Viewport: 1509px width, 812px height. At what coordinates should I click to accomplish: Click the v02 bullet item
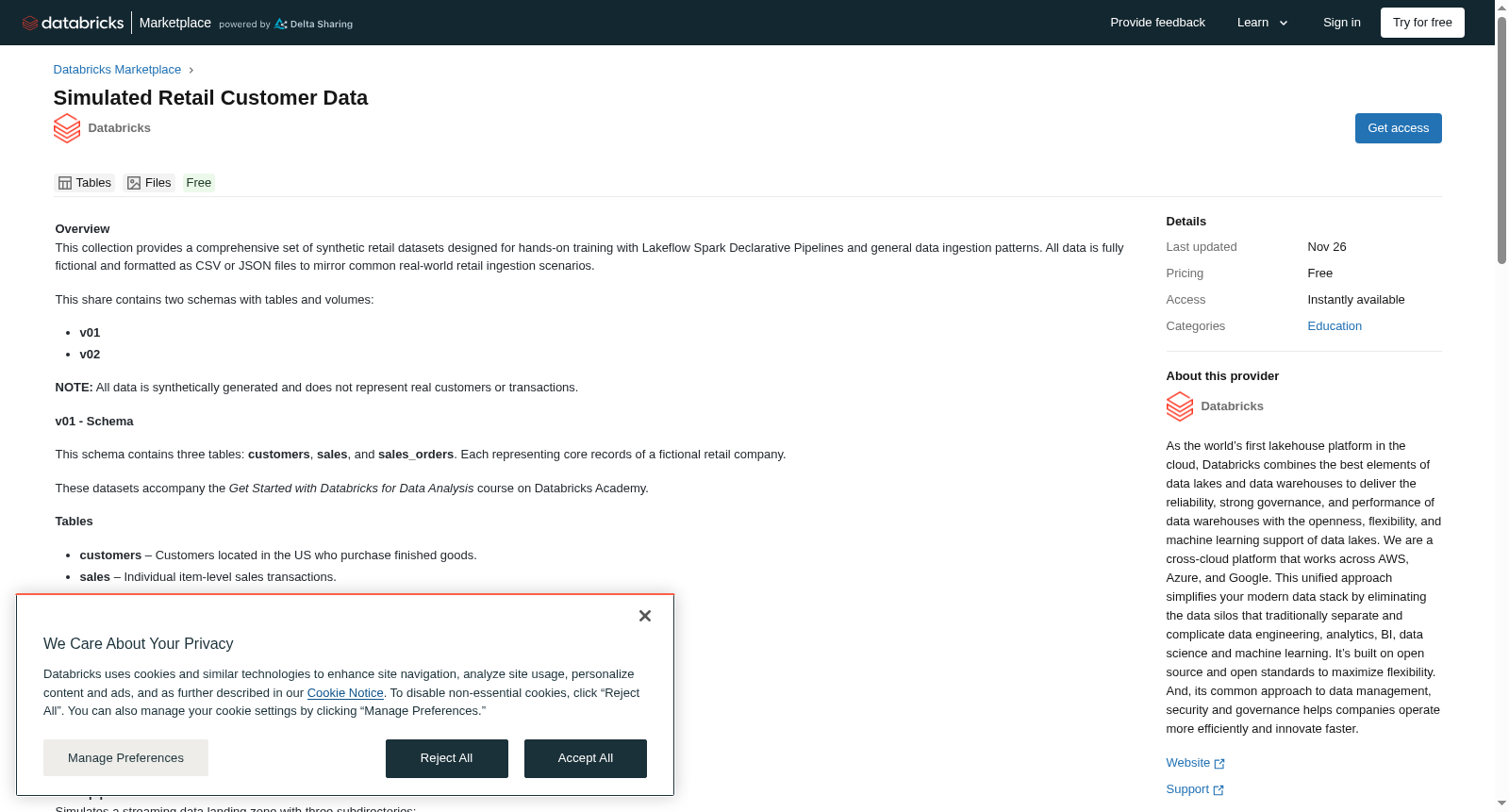(x=90, y=355)
